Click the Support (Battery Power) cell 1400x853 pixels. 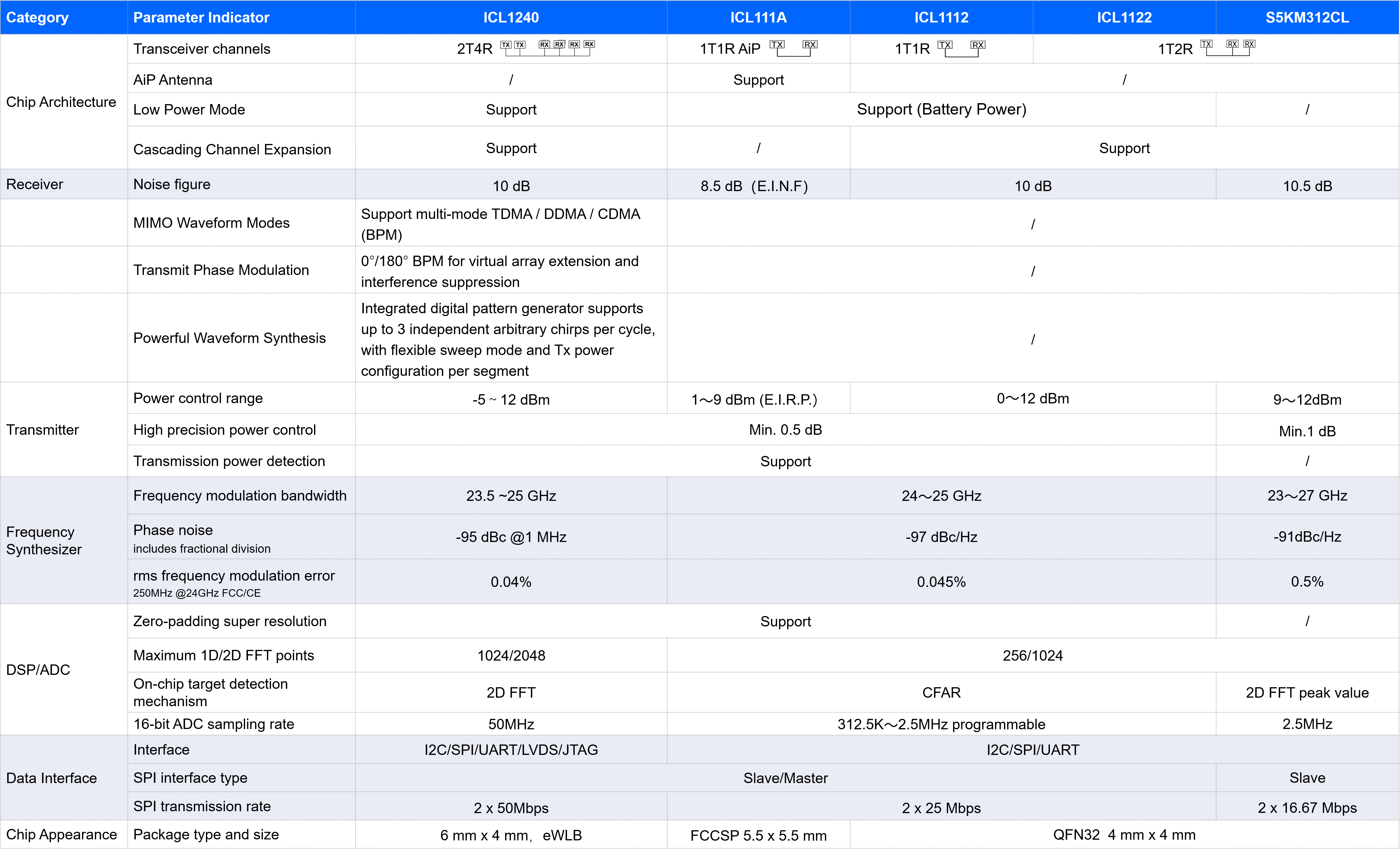pos(941,109)
